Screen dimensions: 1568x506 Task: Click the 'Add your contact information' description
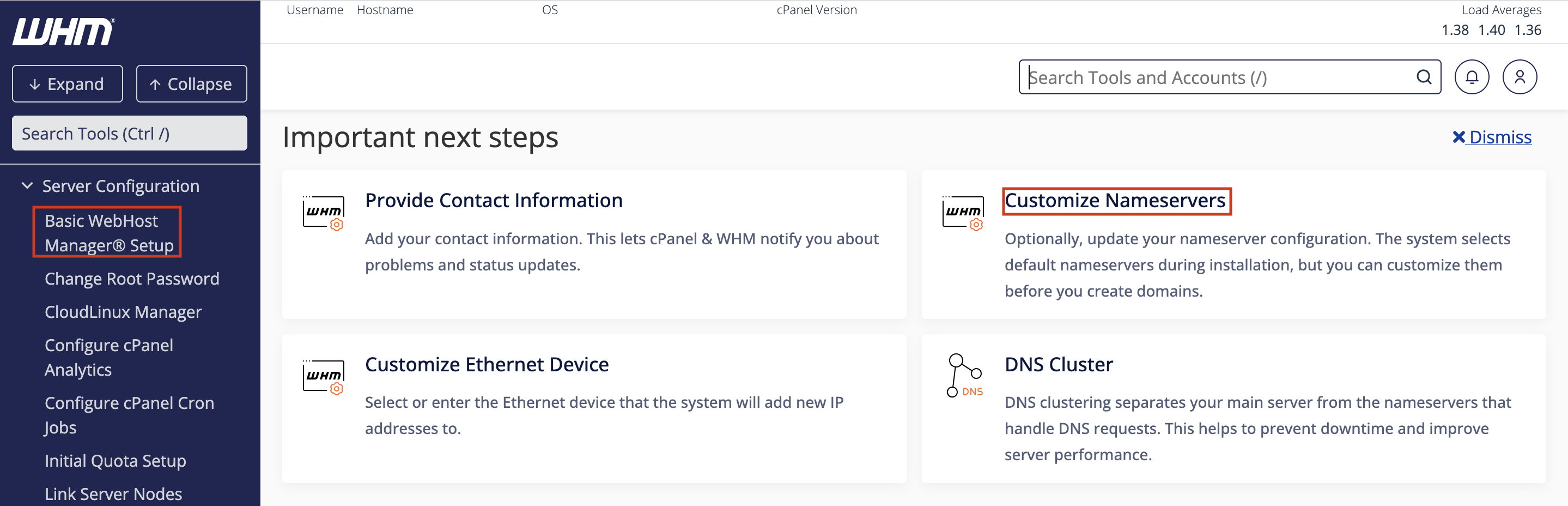(622, 251)
